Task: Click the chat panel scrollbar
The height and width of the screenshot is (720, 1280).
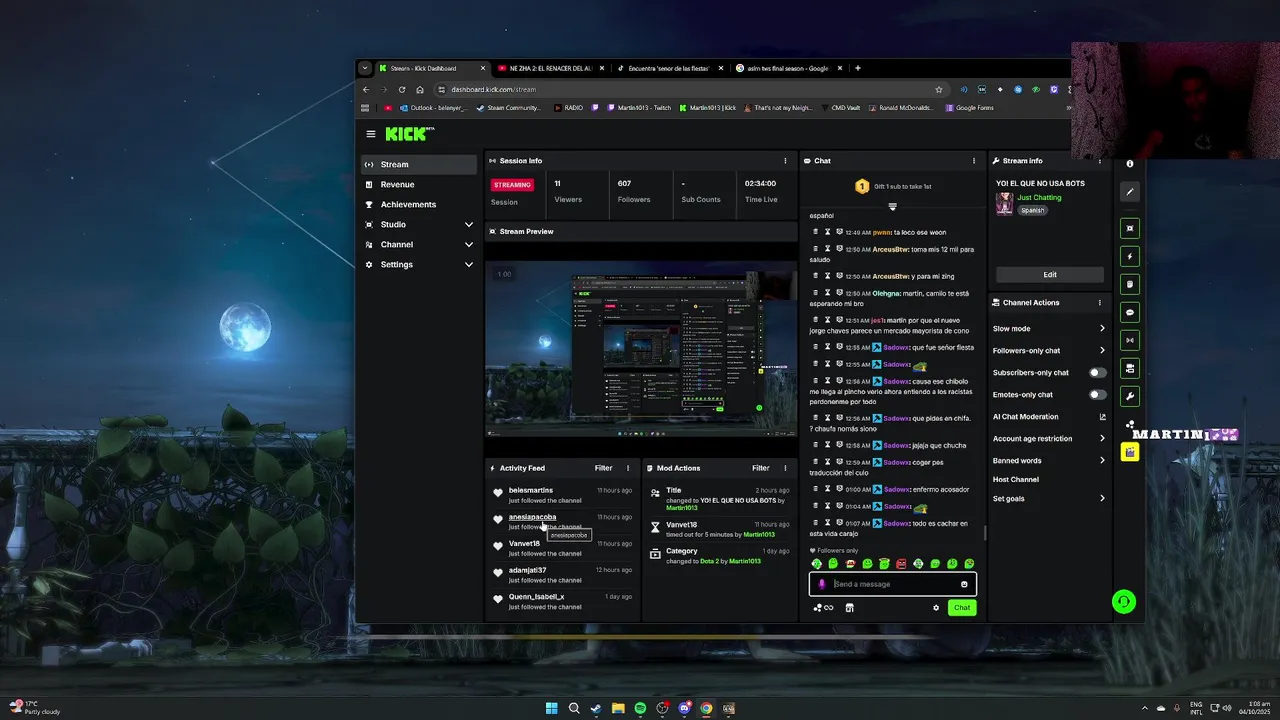Action: [x=985, y=533]
